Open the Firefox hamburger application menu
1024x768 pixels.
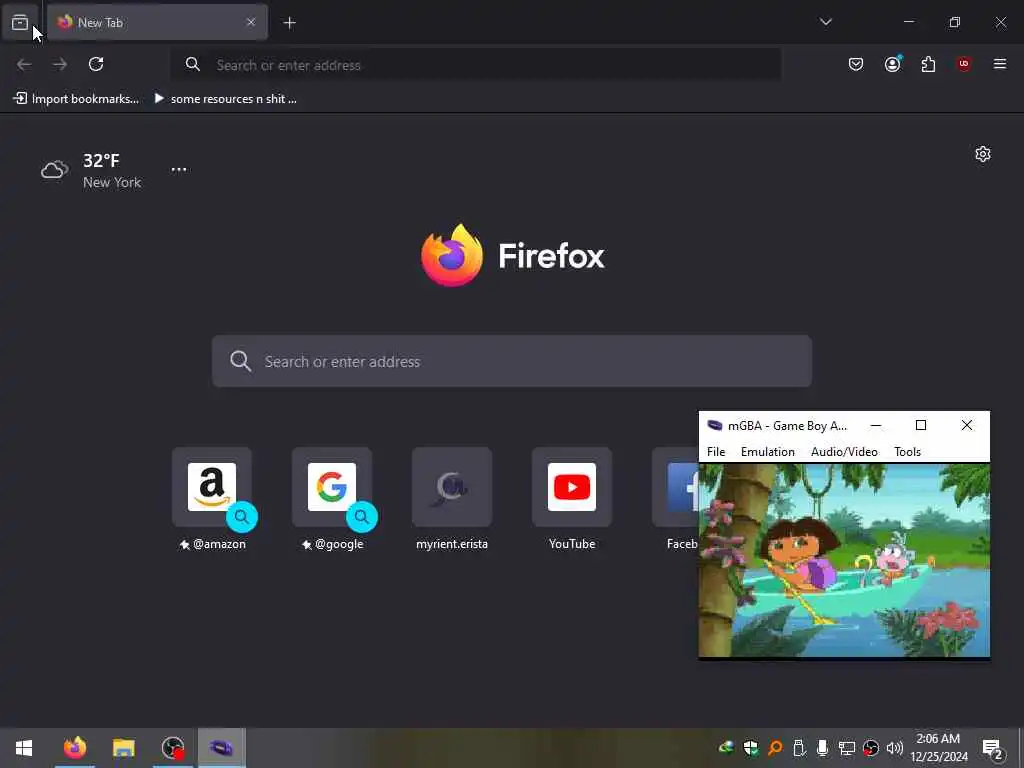click(1000, 64)
